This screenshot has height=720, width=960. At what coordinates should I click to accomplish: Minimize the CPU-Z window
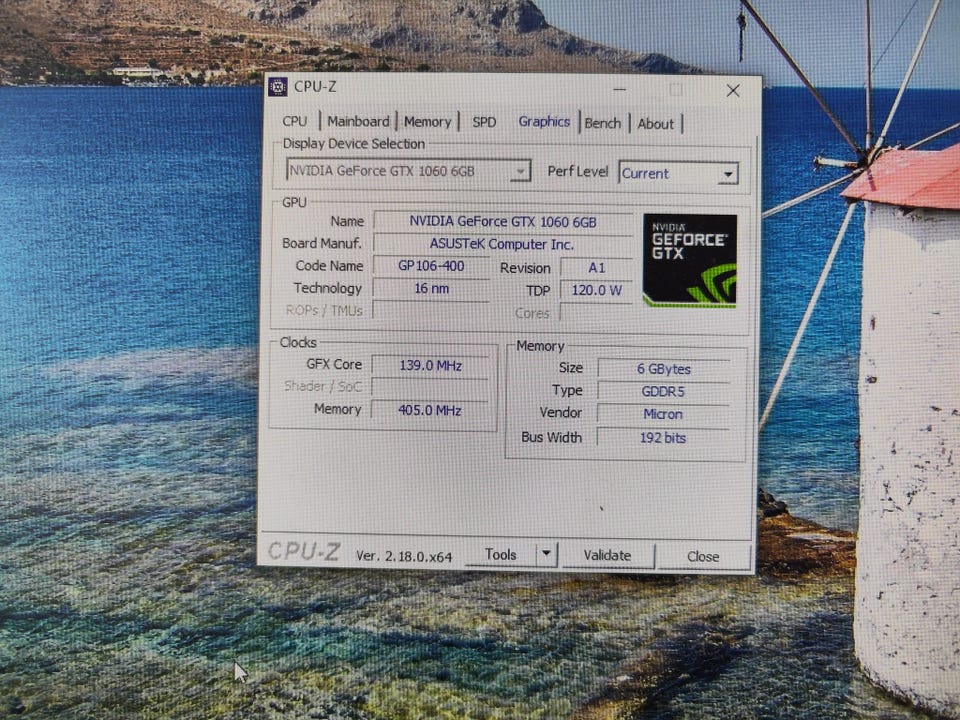click(x=620, y=89)
